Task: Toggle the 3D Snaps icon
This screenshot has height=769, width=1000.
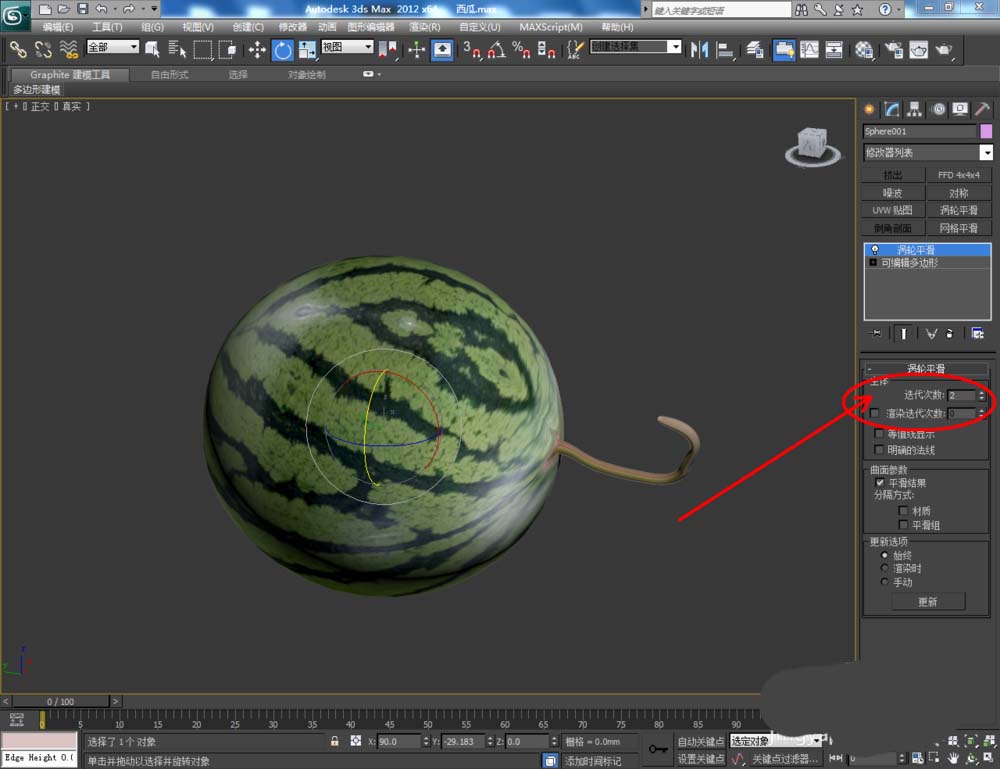Action: coord(472,49)
